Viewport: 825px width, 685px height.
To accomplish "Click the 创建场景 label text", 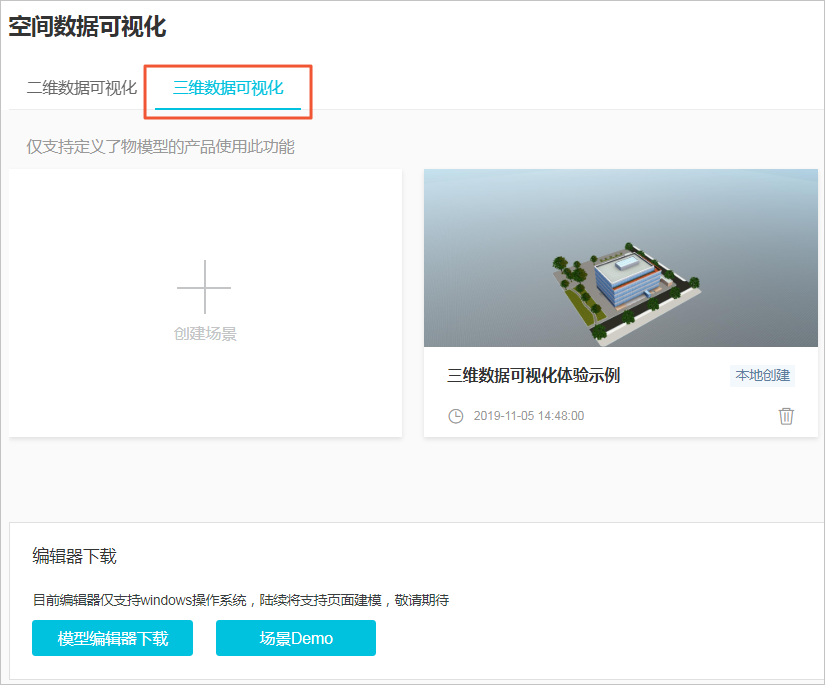I will coord(205,334).
